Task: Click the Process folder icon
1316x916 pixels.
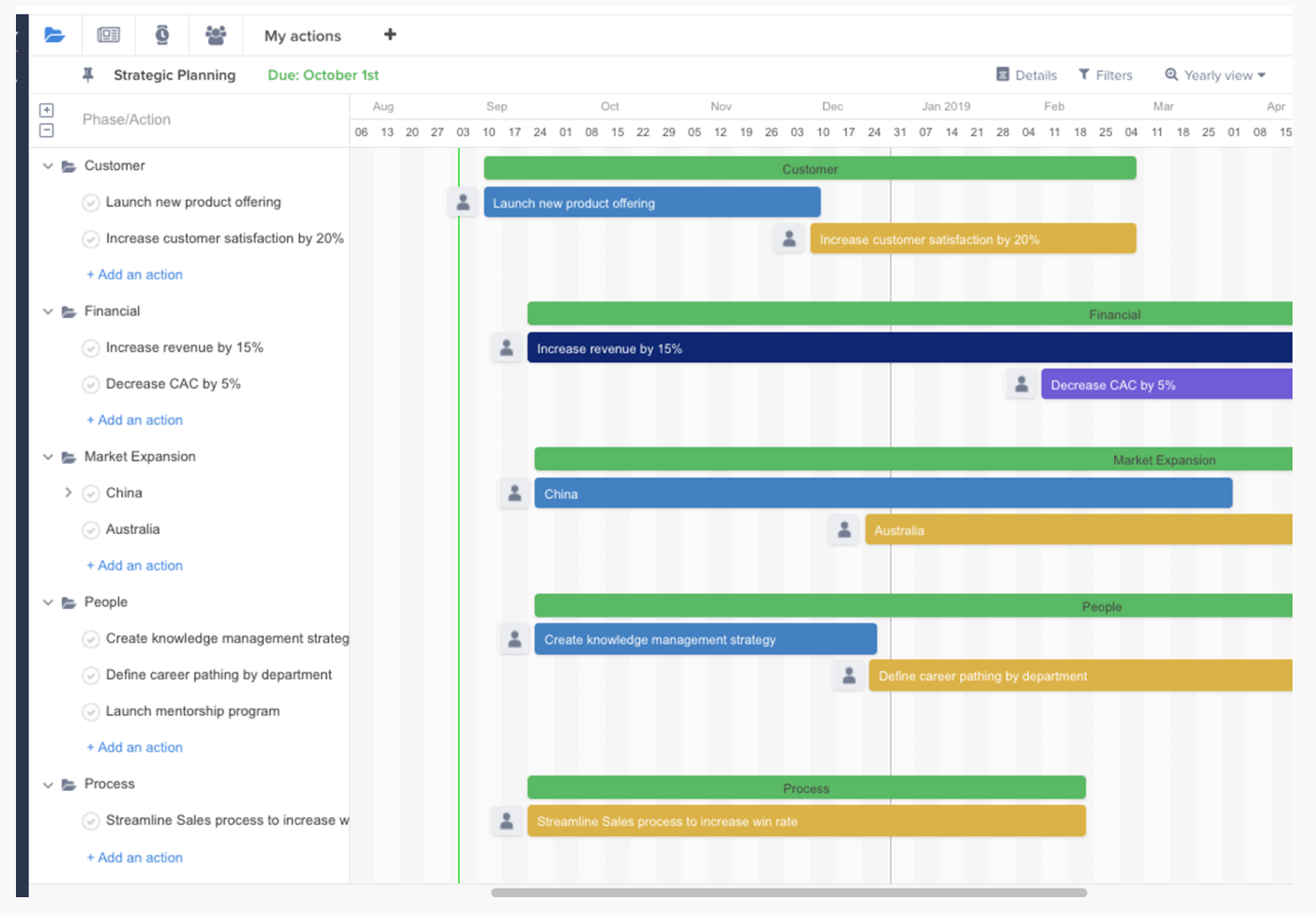Action: [x=69, y=785]
